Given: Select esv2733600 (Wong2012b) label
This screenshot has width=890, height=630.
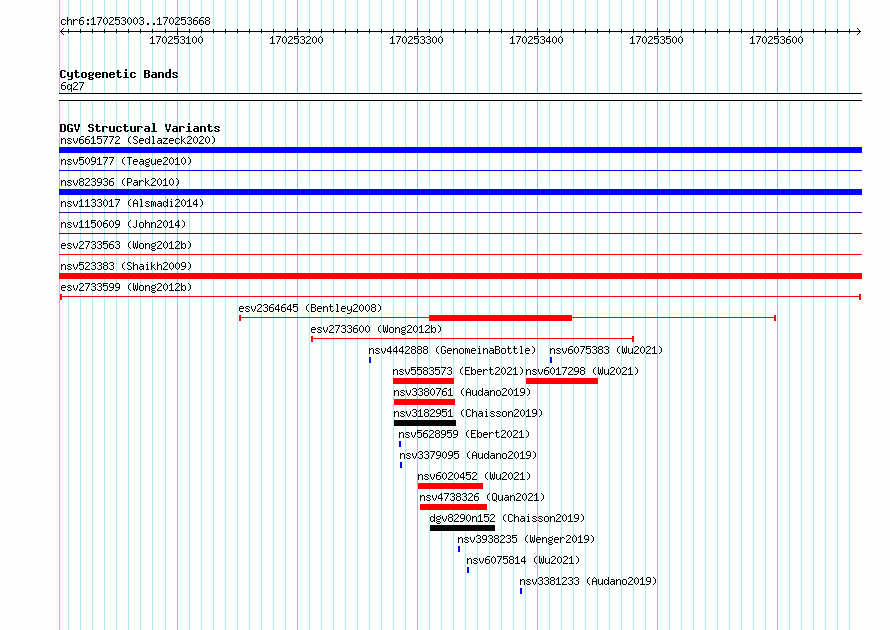Looking at the screenshot, I should click(376, 329).
